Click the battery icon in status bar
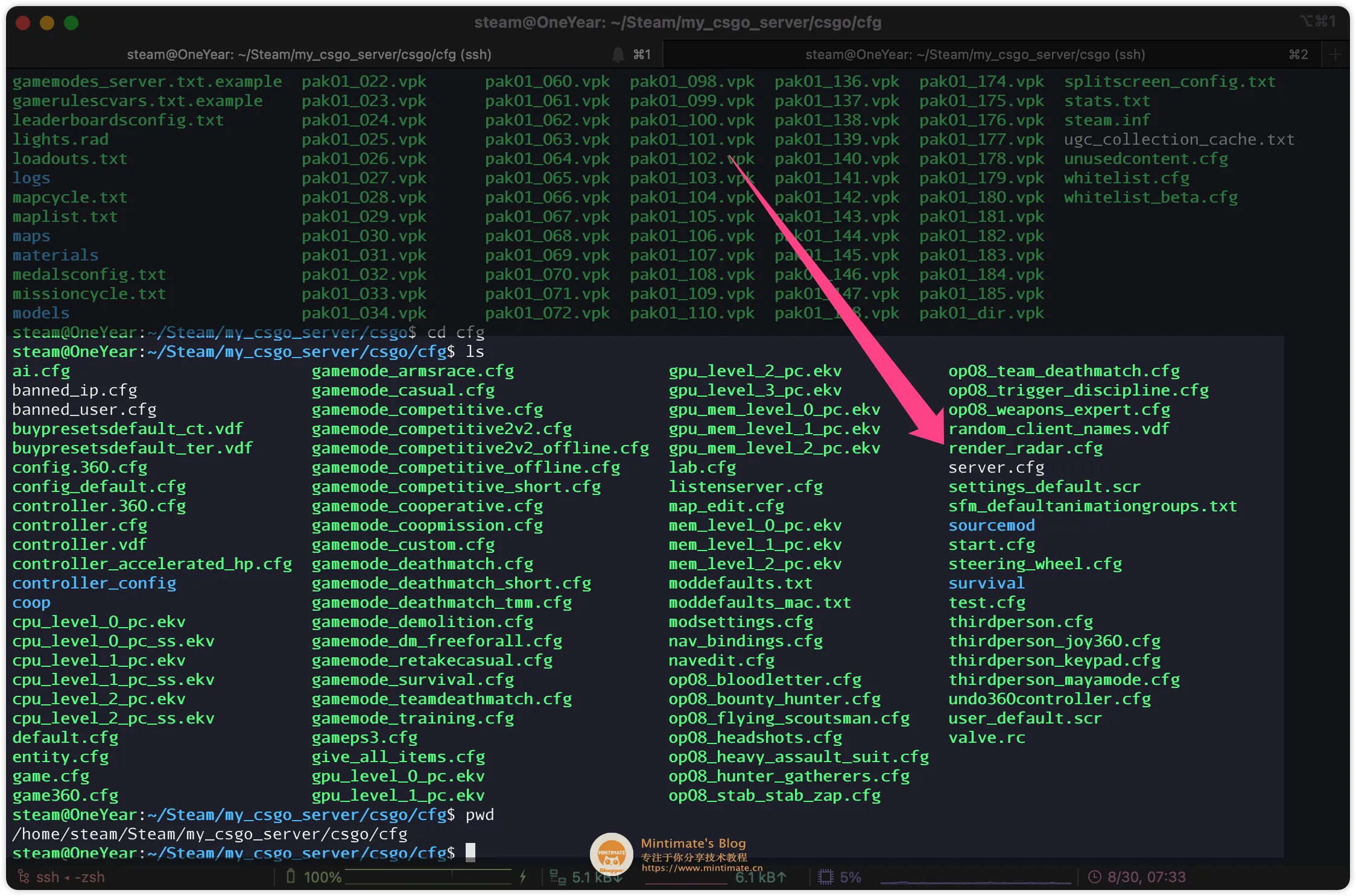Screen dimensions: 1356x896 (291, 876)
